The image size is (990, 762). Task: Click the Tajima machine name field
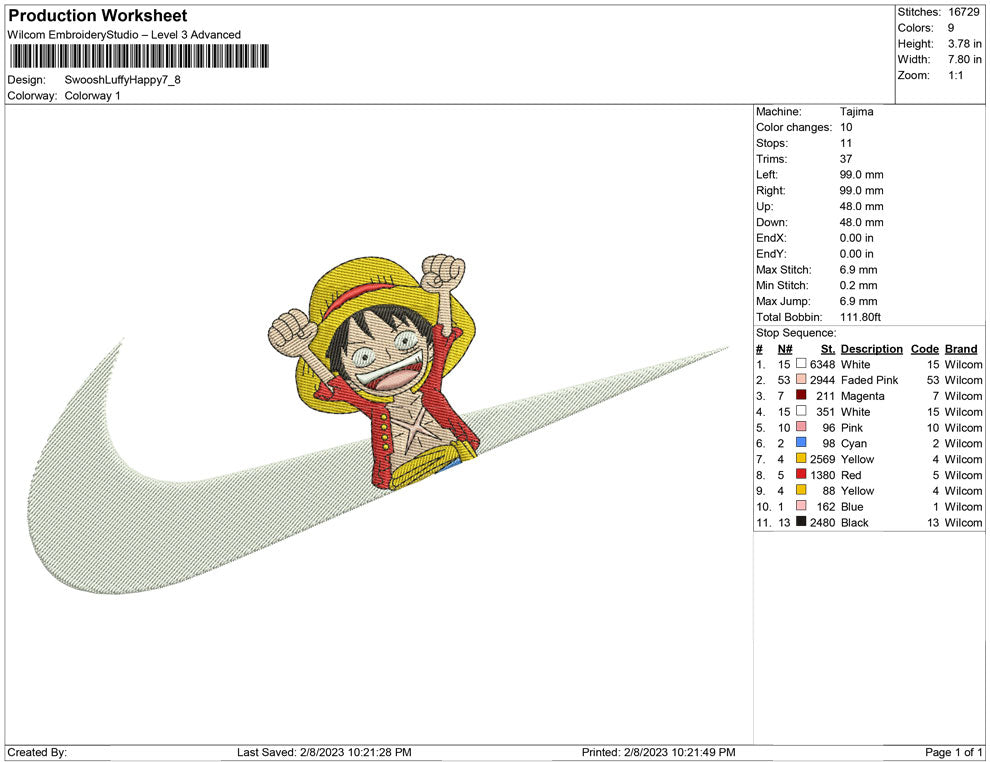[857, 111]
